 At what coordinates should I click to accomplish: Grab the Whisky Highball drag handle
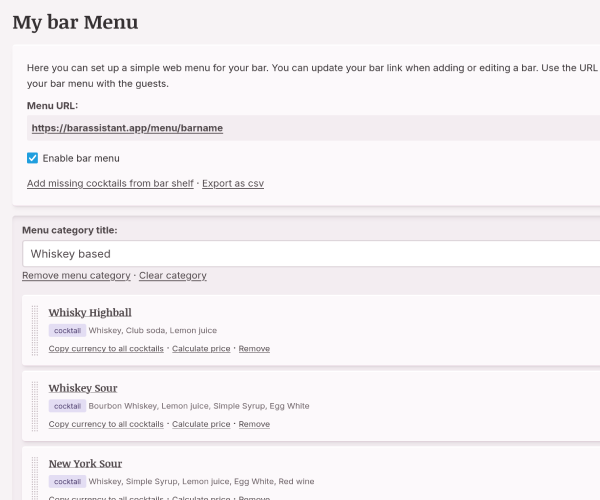click(35, 330)
